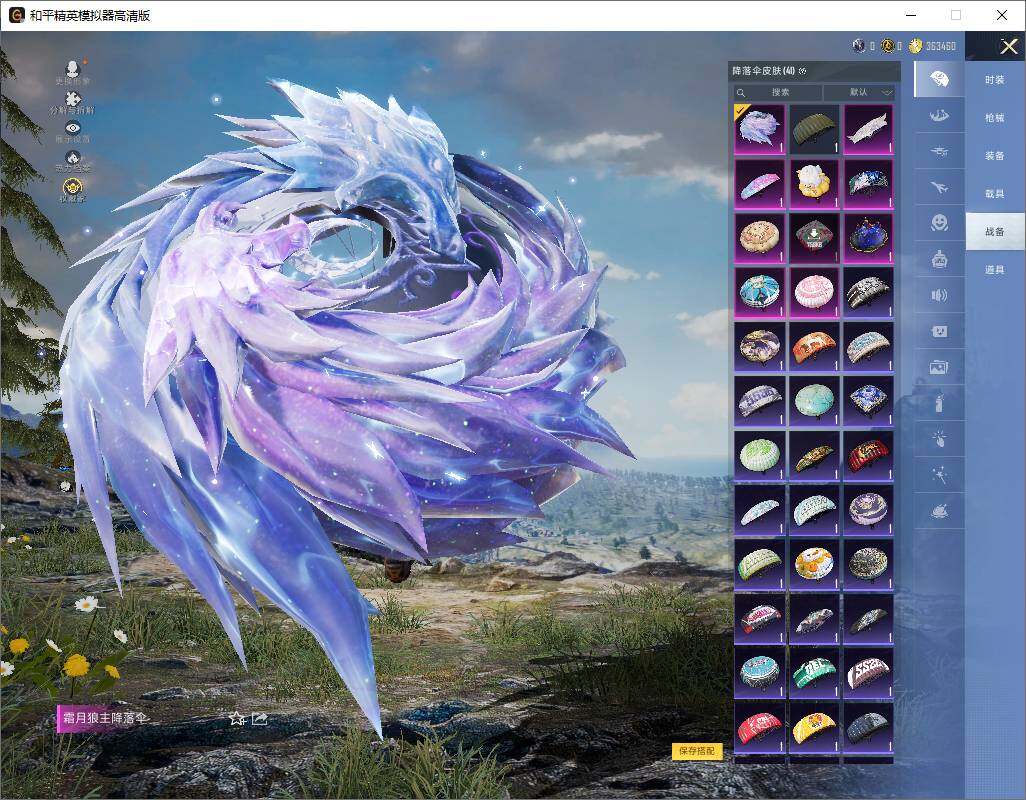Switch to the 载具 tab
The image size is (1026, 800).
point(995,194)
